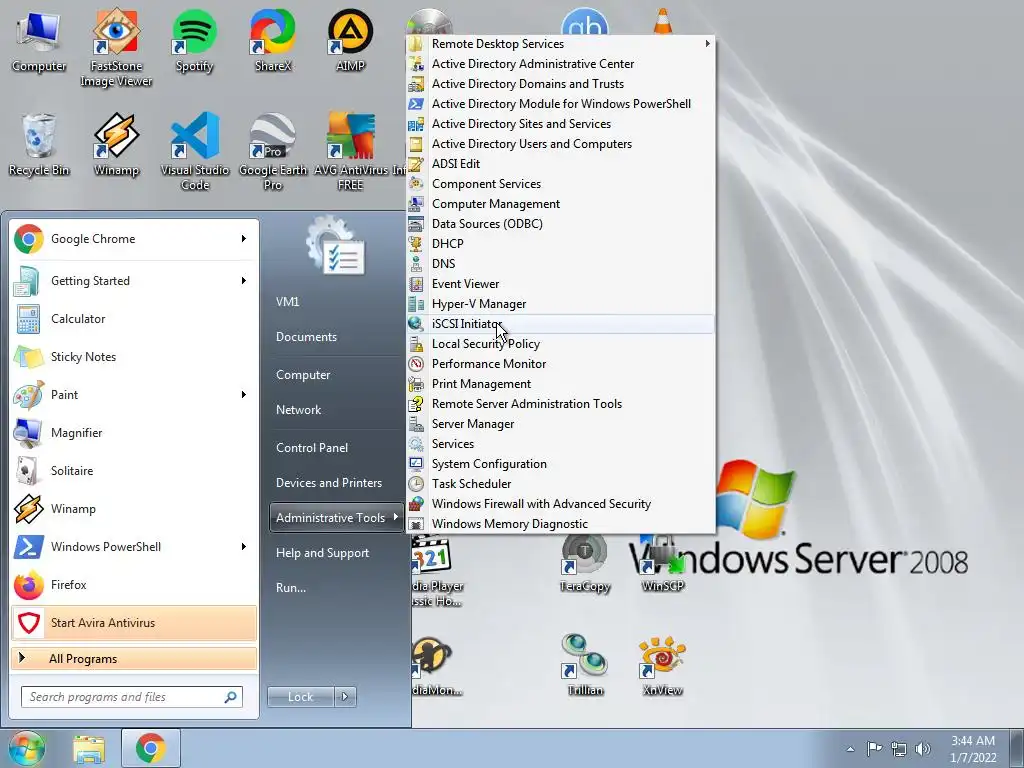Screen dimensions: 1024x768
Task: Click the user account picture icon
Action: click(336, 247)
